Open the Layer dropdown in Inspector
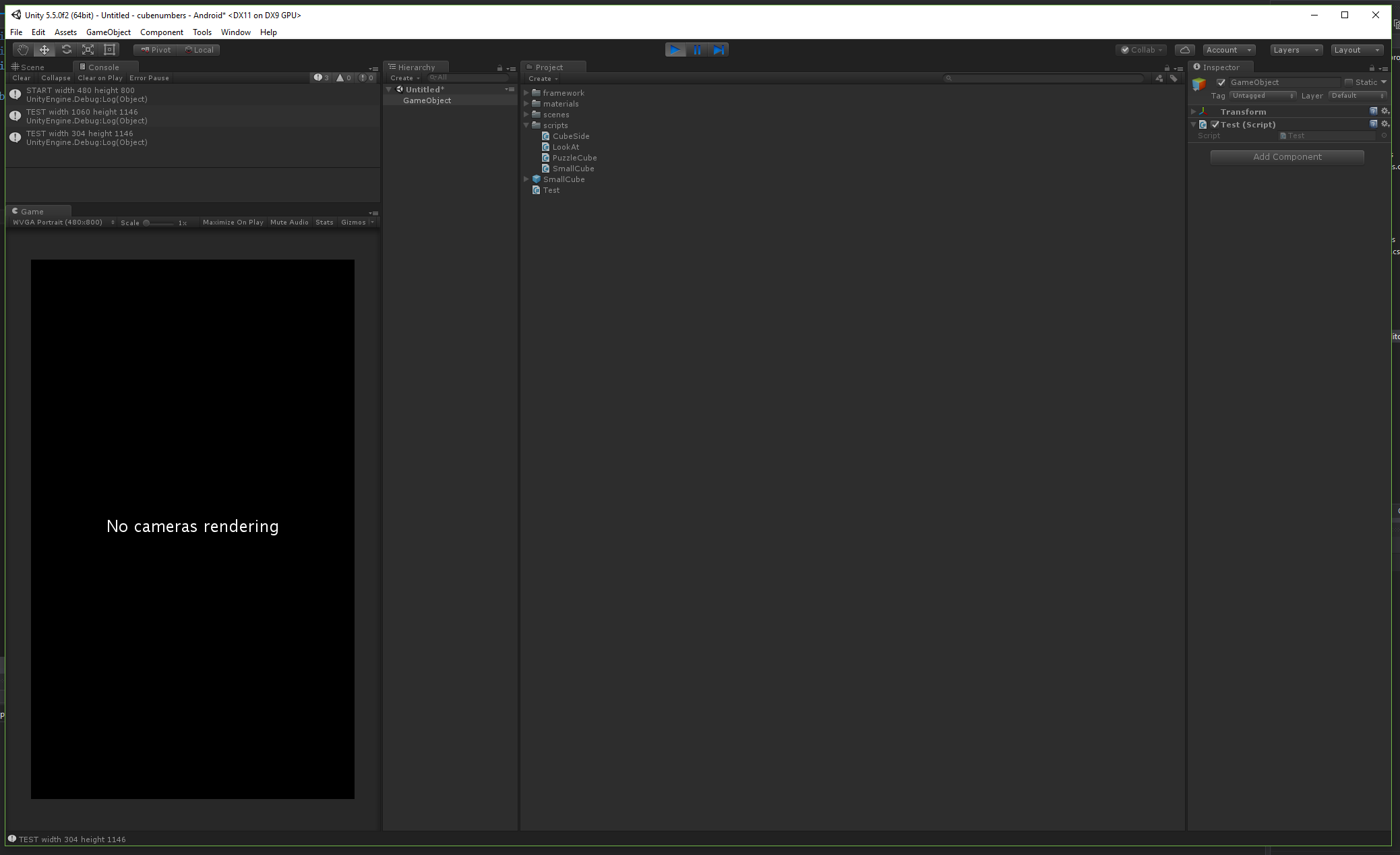This screenshot has width=1400, height=855. (x=1357, y=95)
